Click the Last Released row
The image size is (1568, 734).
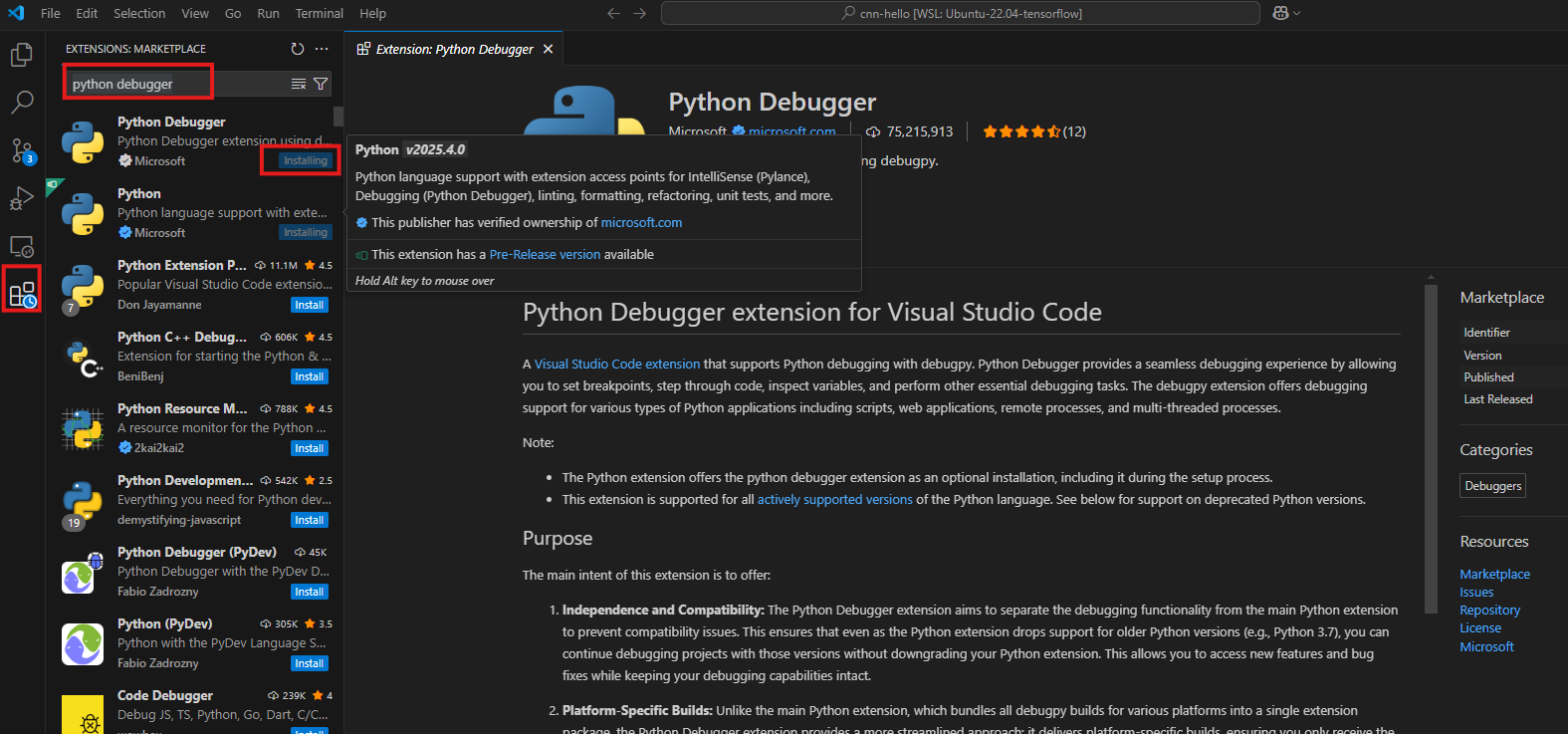1513,399
